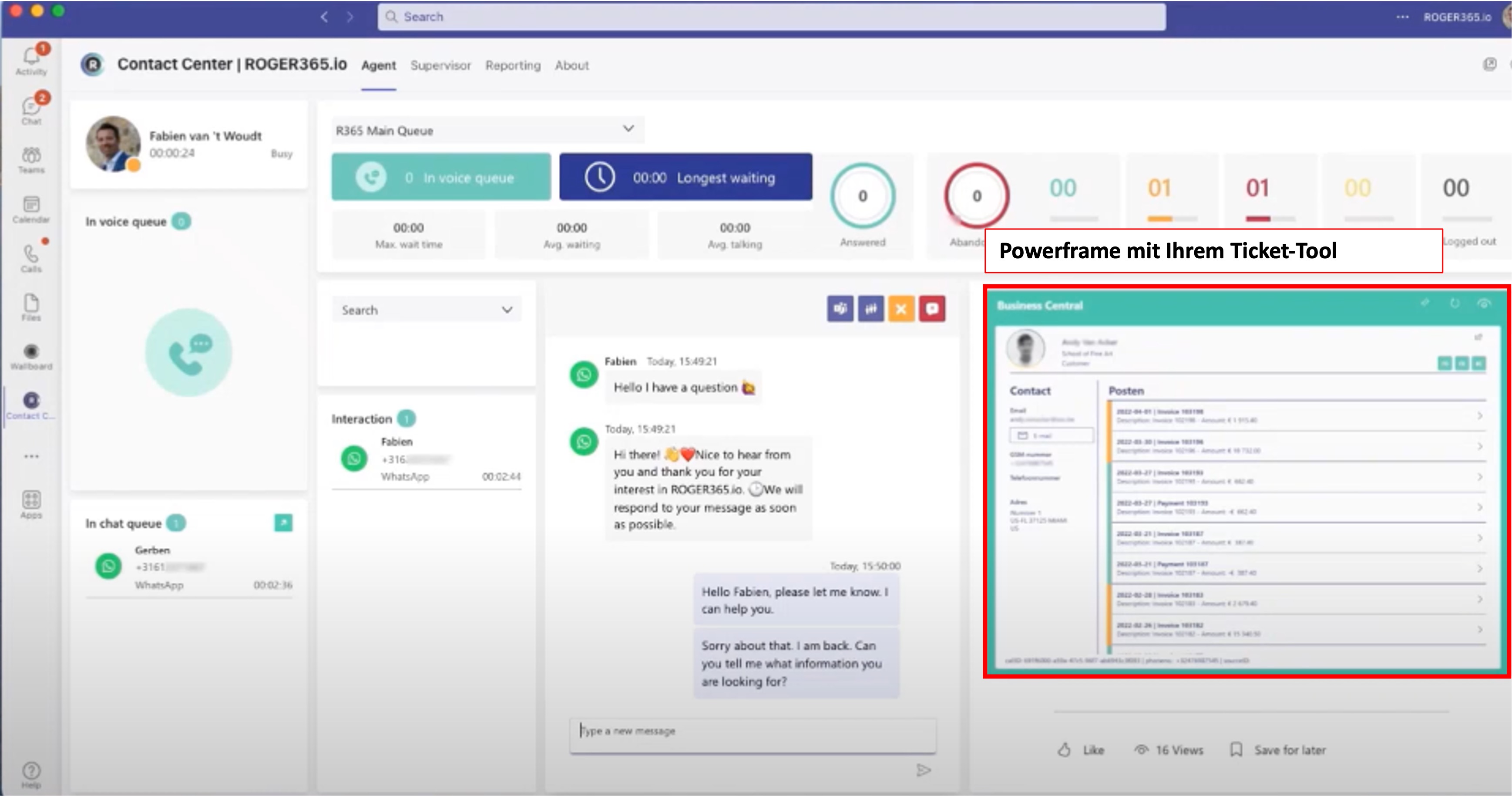Viewport: 1512px width, 796px height.
Task: Expand the 2022-03-27 invoice entry chevron
Action: click(x=1480, y=476)
